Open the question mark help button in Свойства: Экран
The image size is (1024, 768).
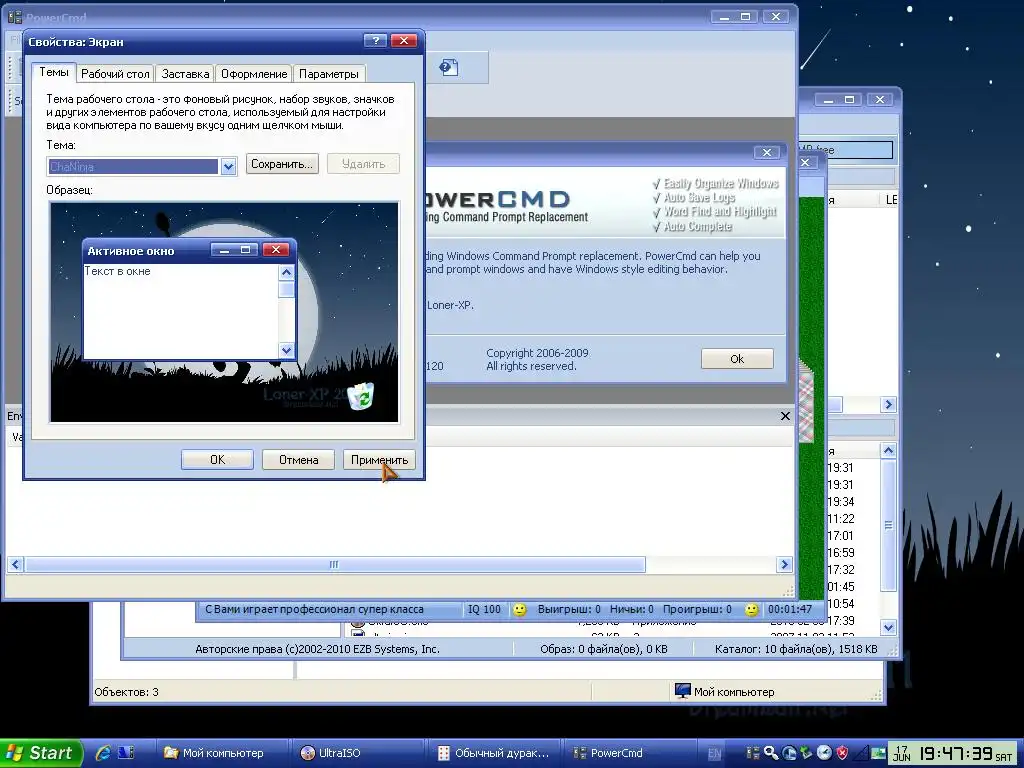[x=375, y=40]
